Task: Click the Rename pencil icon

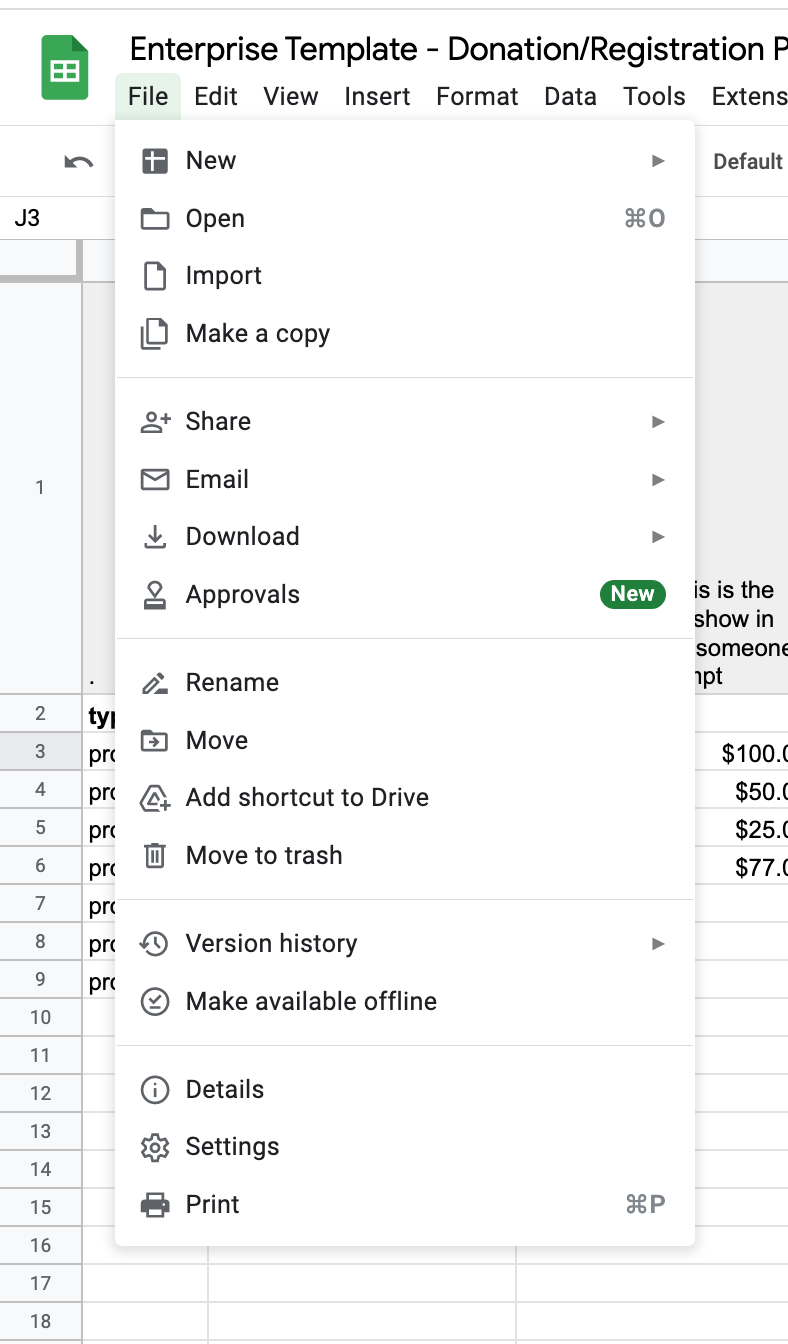Action: pos(155,683)
